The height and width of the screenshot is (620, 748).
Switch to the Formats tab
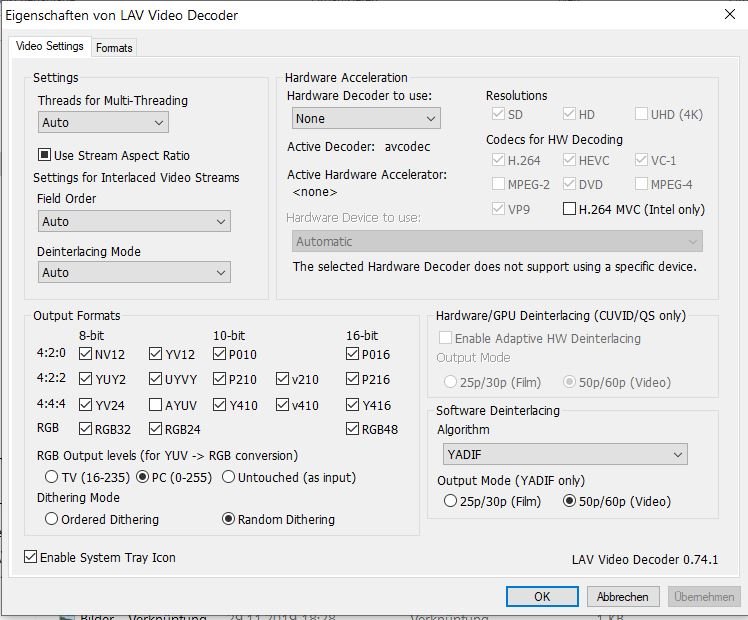click(114, 48)
